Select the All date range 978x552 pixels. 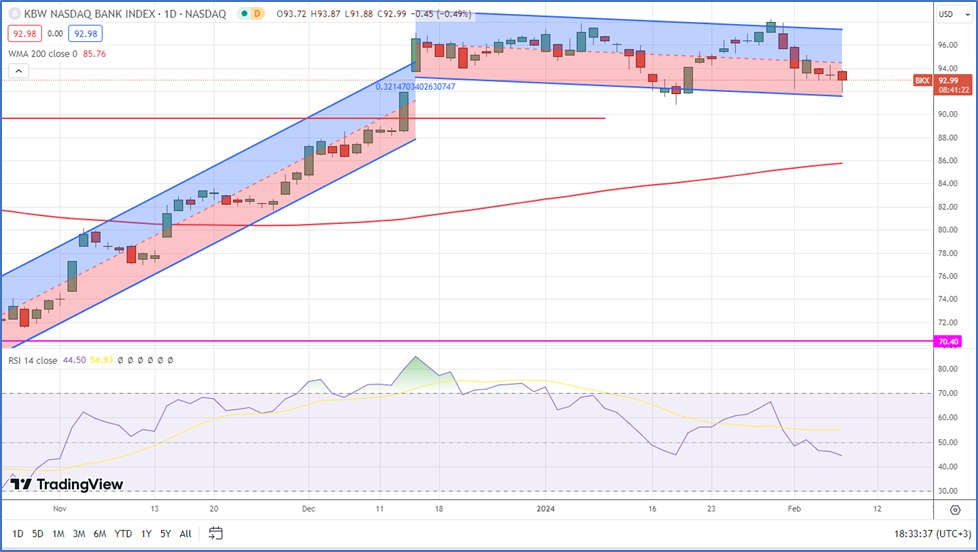click(x=185, y=533)
